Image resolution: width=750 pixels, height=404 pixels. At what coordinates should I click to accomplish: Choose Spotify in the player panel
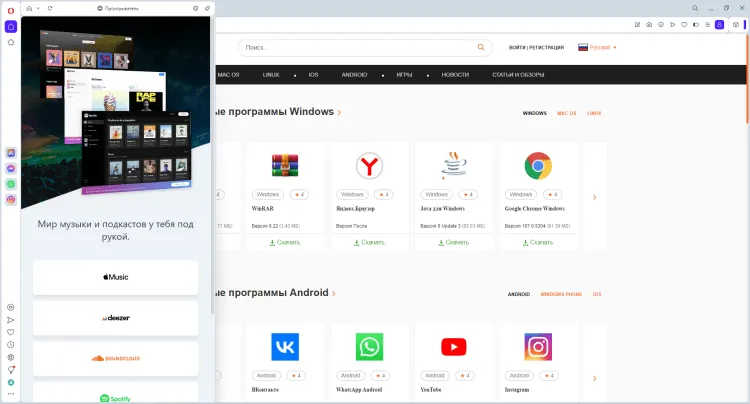pos(115,393)
